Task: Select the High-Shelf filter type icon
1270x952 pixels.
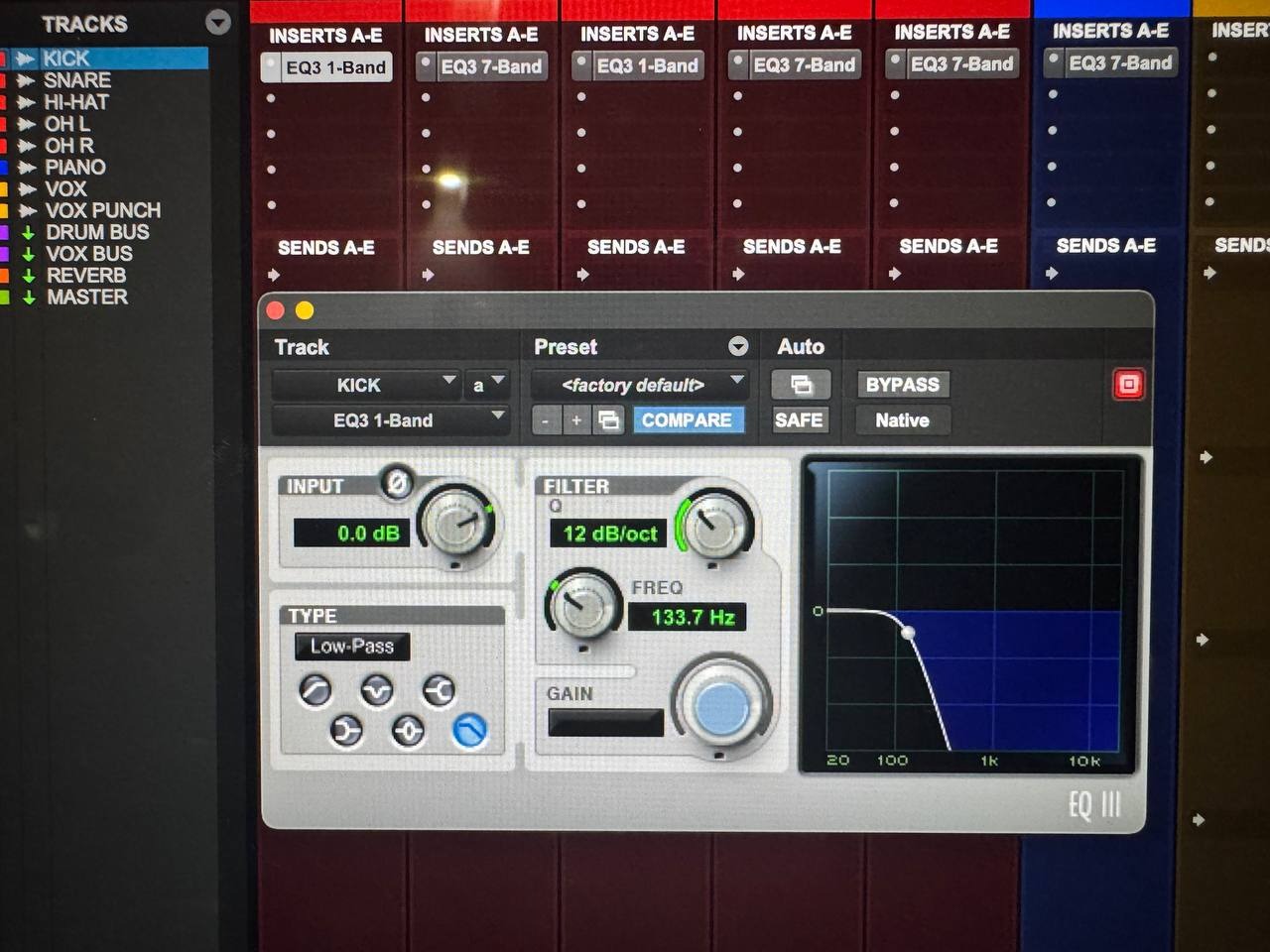Action: pyautogui.click(x=439, y=690)
